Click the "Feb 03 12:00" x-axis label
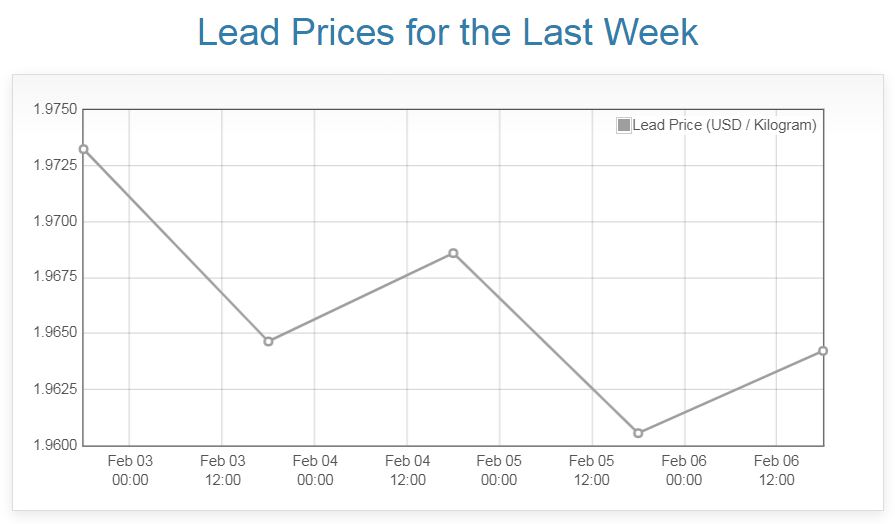 pyautogui.click(x=222, y=470)
